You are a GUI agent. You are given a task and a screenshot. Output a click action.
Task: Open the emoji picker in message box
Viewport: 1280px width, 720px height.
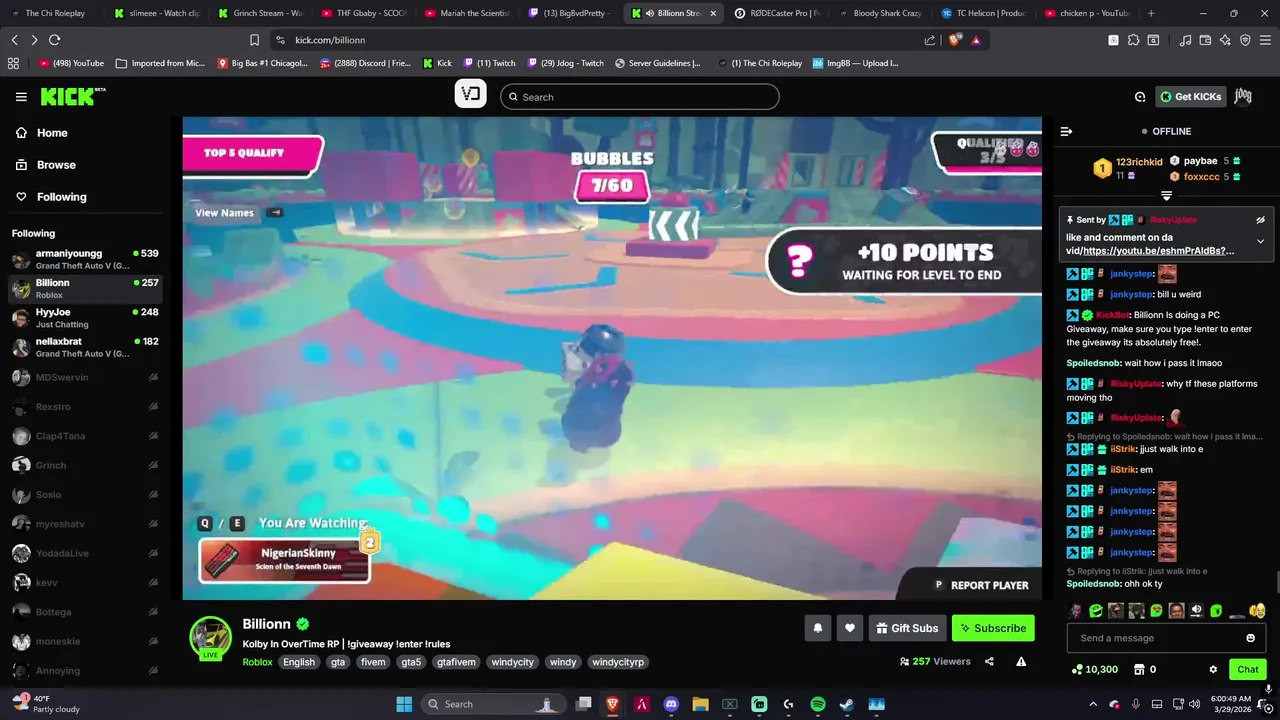click(1250, 638)
